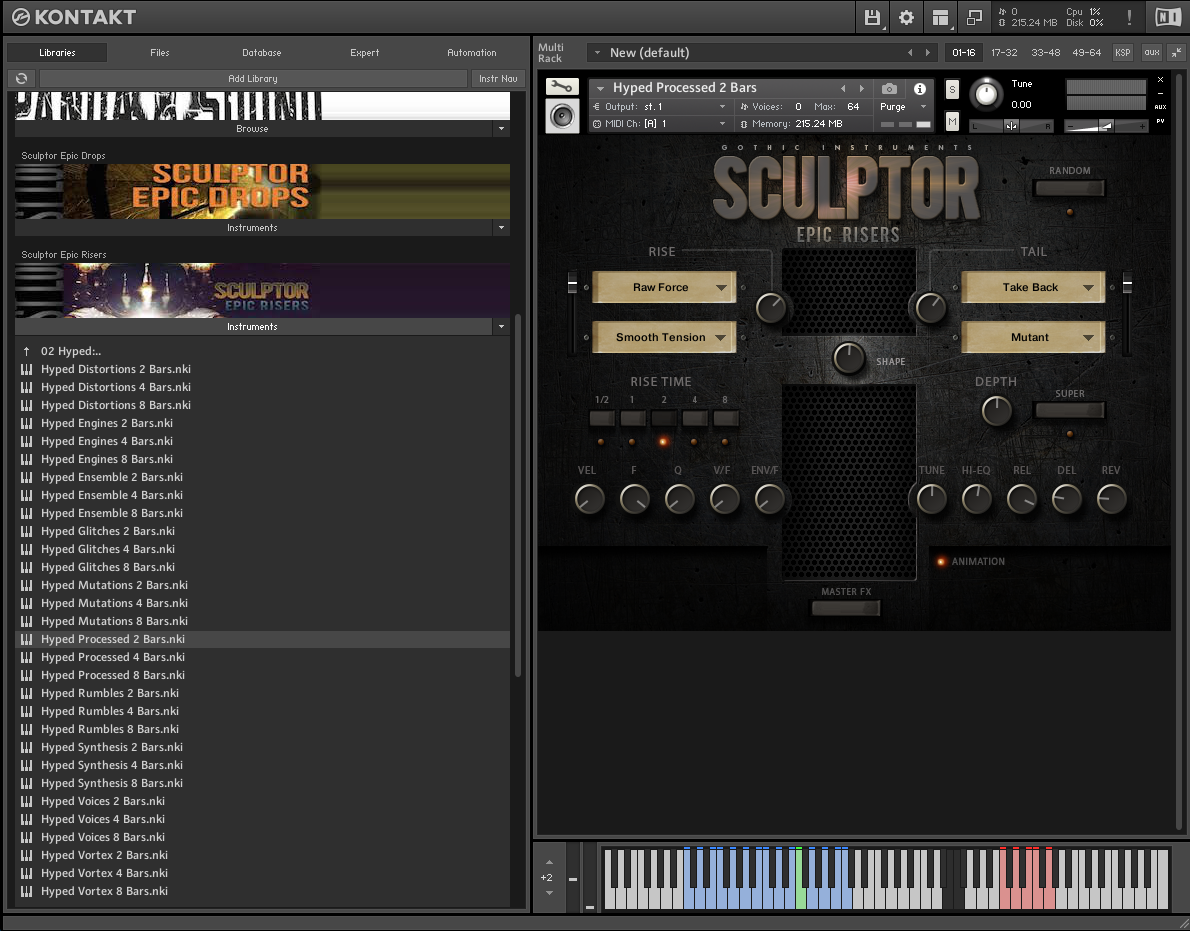Select next instrument arrow in header
Viewport: 1190px width, 931px height.
(x=861, y=89)
